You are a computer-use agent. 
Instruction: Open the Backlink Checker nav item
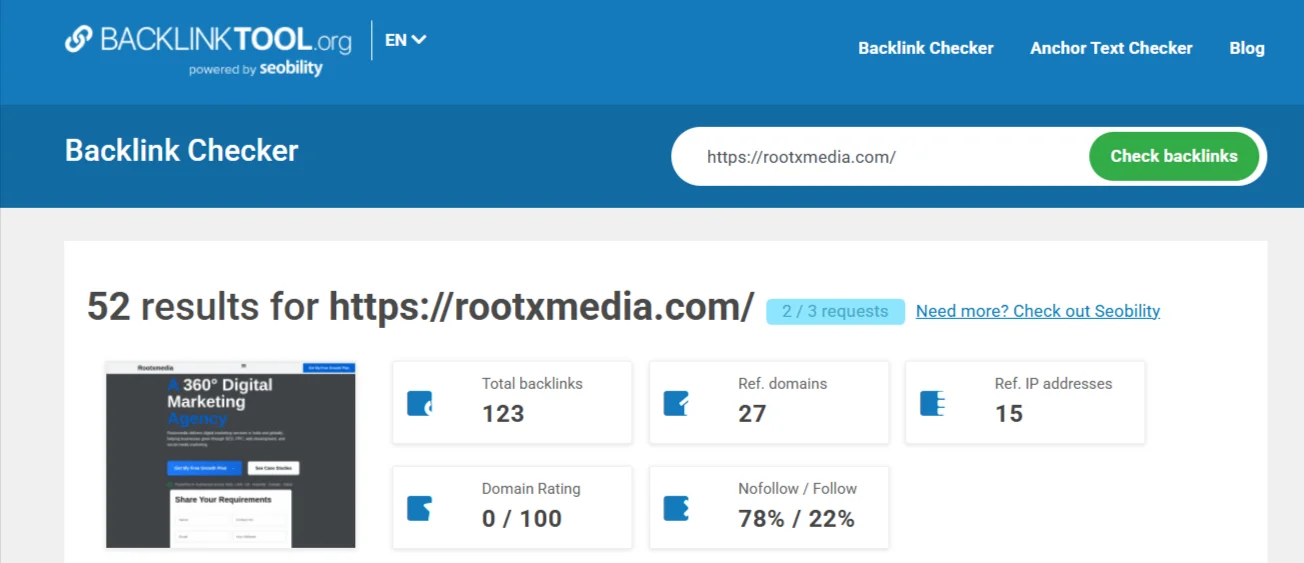click(926, 48)
